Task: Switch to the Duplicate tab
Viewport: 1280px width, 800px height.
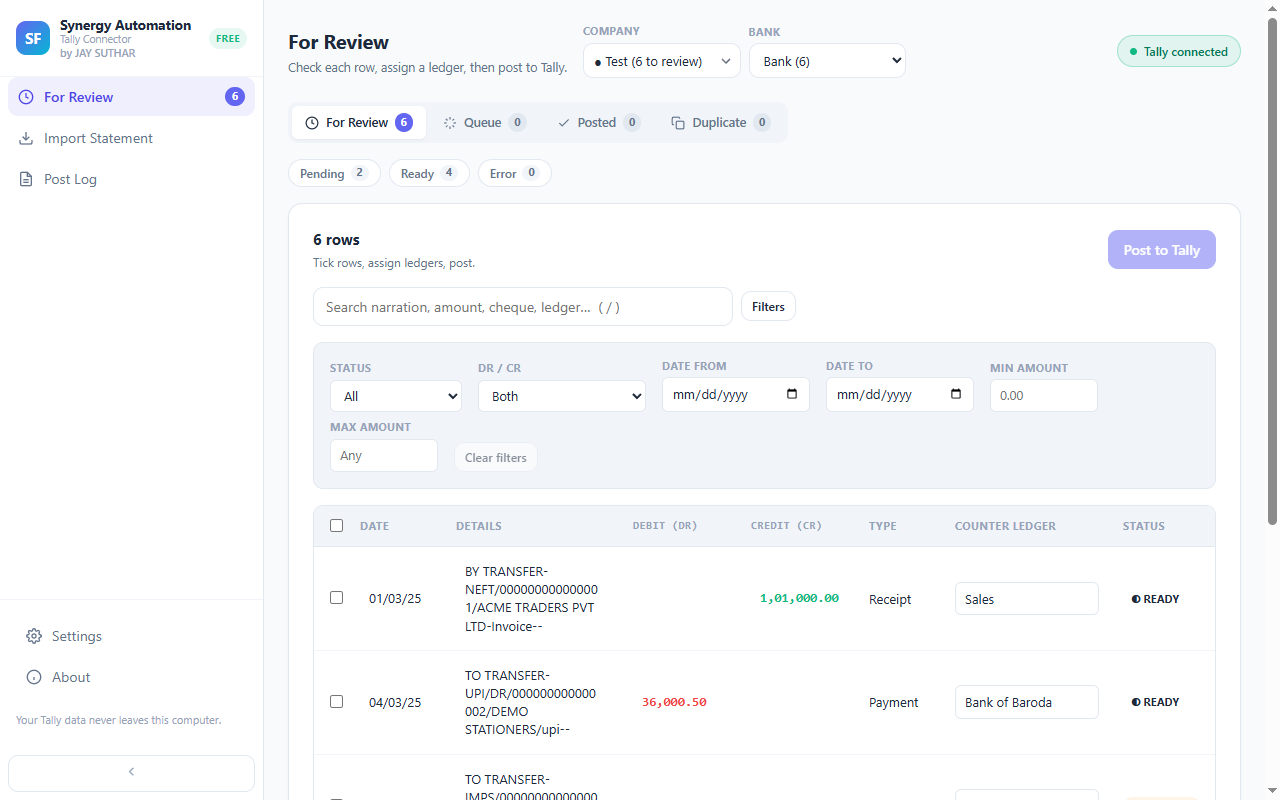Action: 720,122
